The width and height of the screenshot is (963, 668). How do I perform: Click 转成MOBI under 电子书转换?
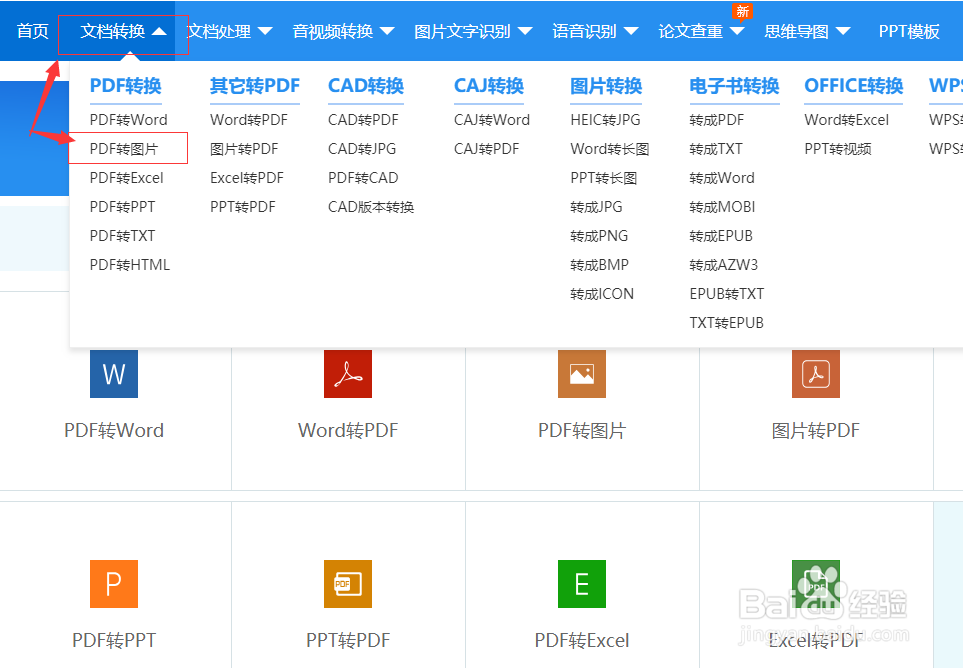[x=721, y=206]
